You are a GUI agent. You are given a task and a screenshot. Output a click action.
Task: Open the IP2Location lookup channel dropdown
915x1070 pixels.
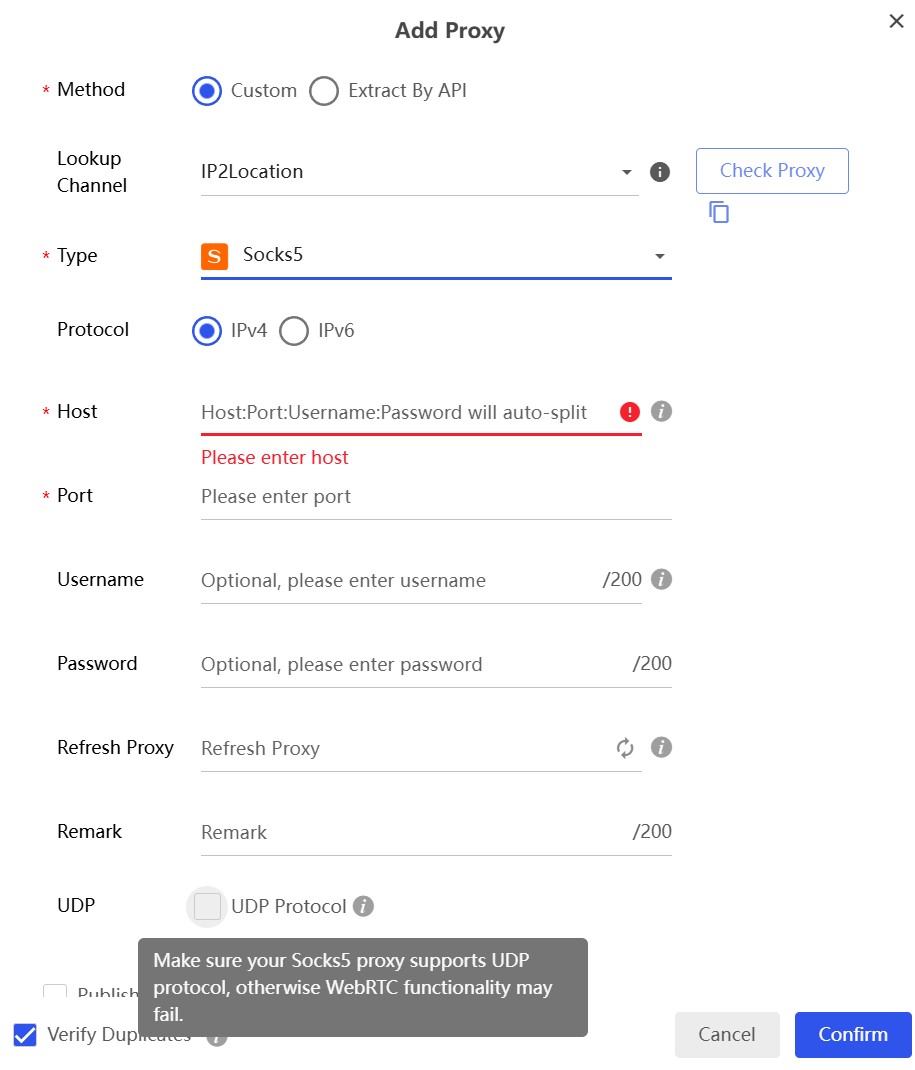(420, 172)
